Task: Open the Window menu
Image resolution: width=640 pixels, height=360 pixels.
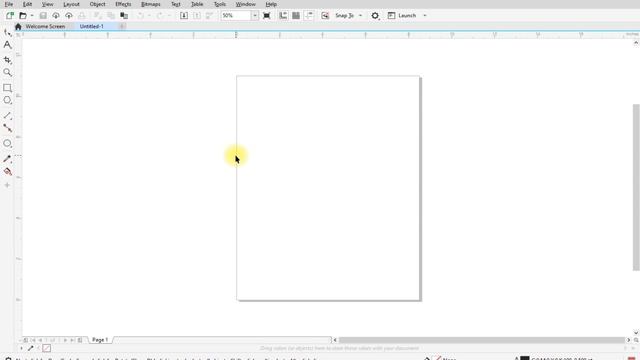Action: 246,4
